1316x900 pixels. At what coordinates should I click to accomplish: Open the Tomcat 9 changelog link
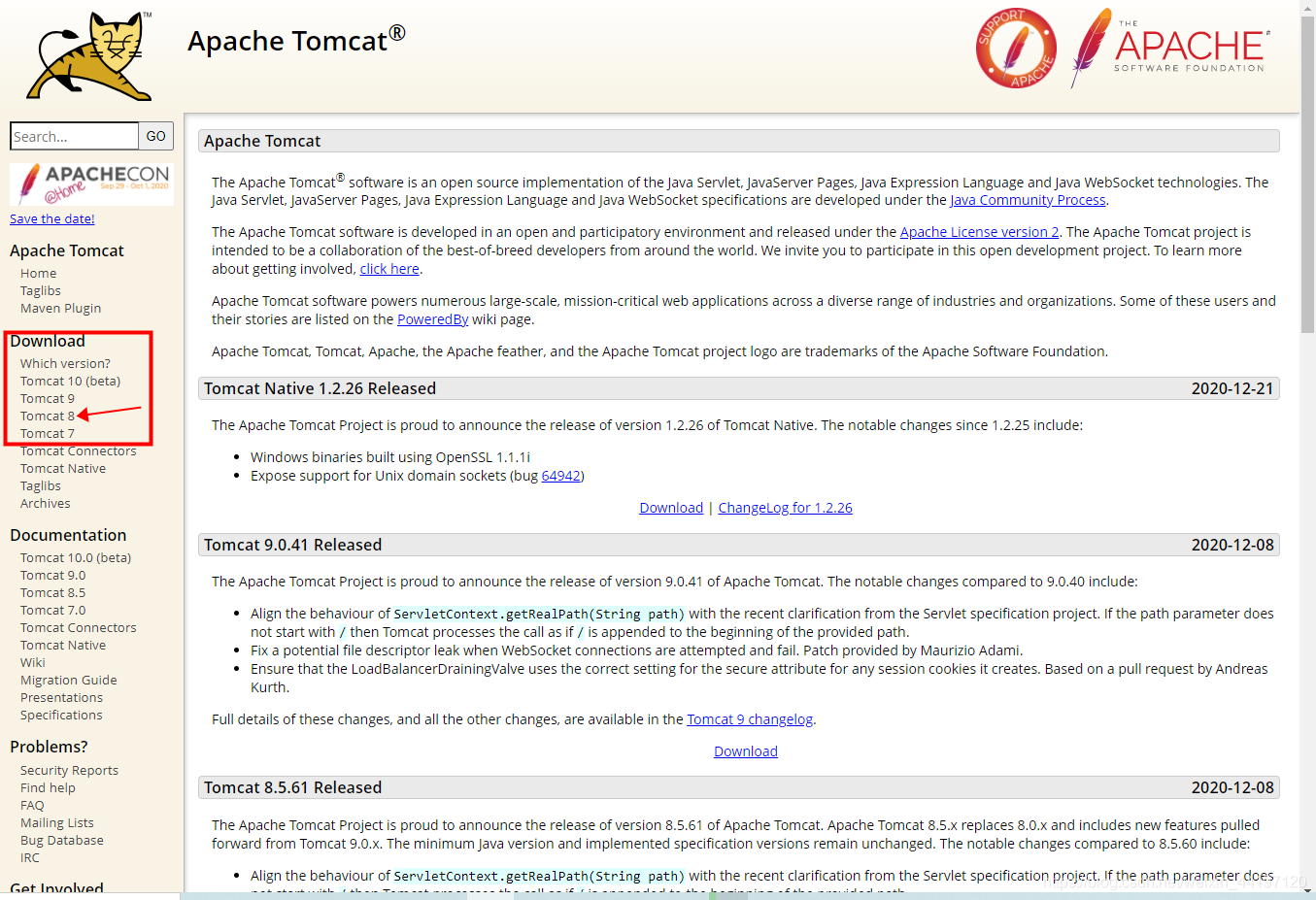pos(750,719)
